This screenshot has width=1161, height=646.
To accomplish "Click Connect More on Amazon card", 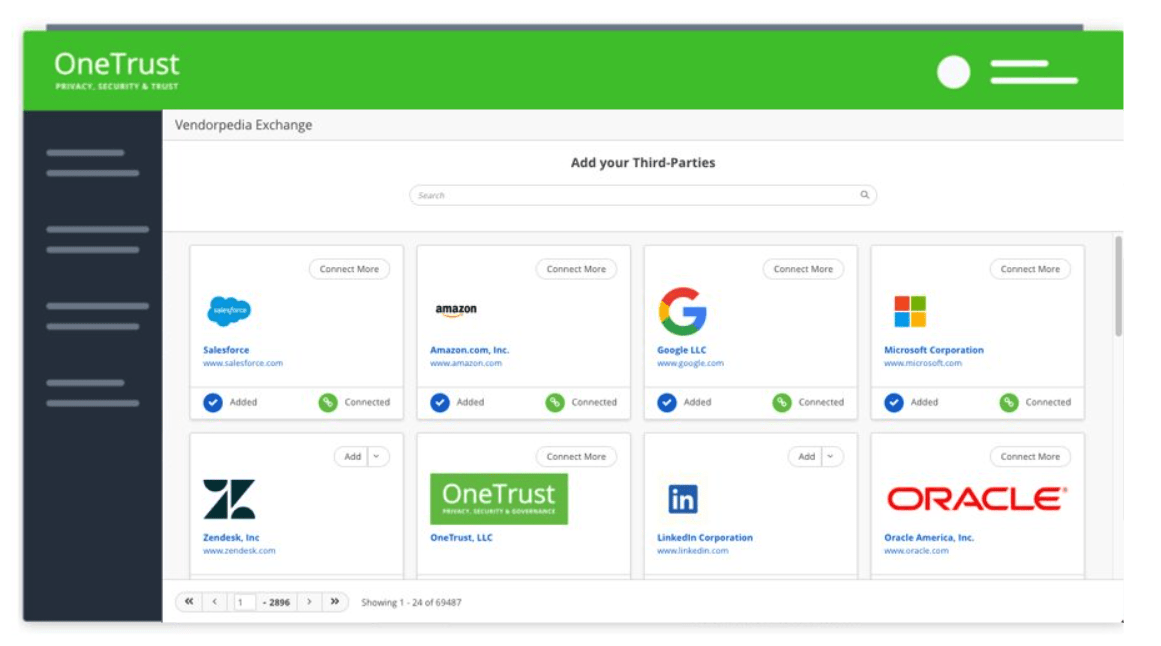I will pos(576,269).
